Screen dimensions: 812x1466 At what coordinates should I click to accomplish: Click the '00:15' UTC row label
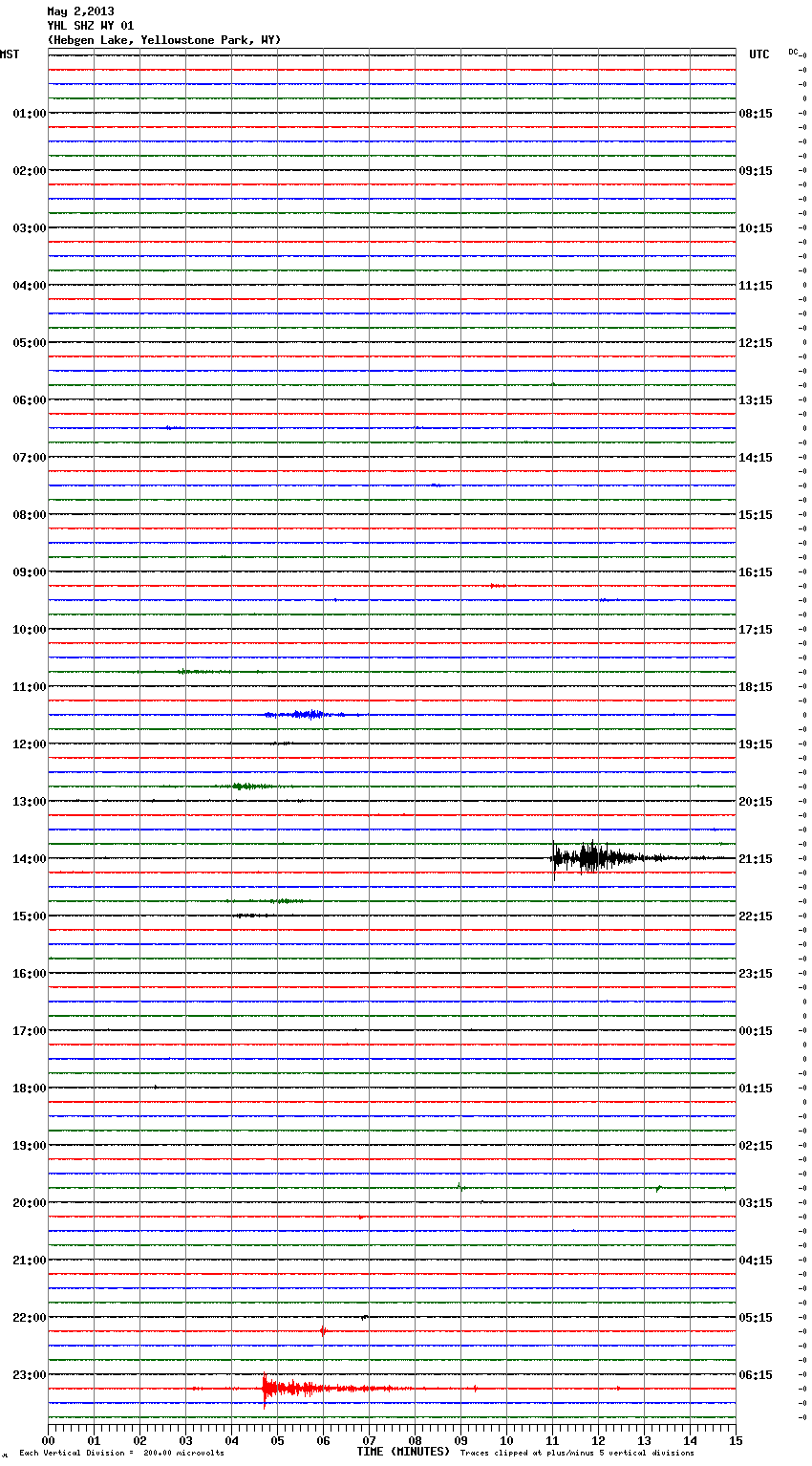coord(756,1031)
